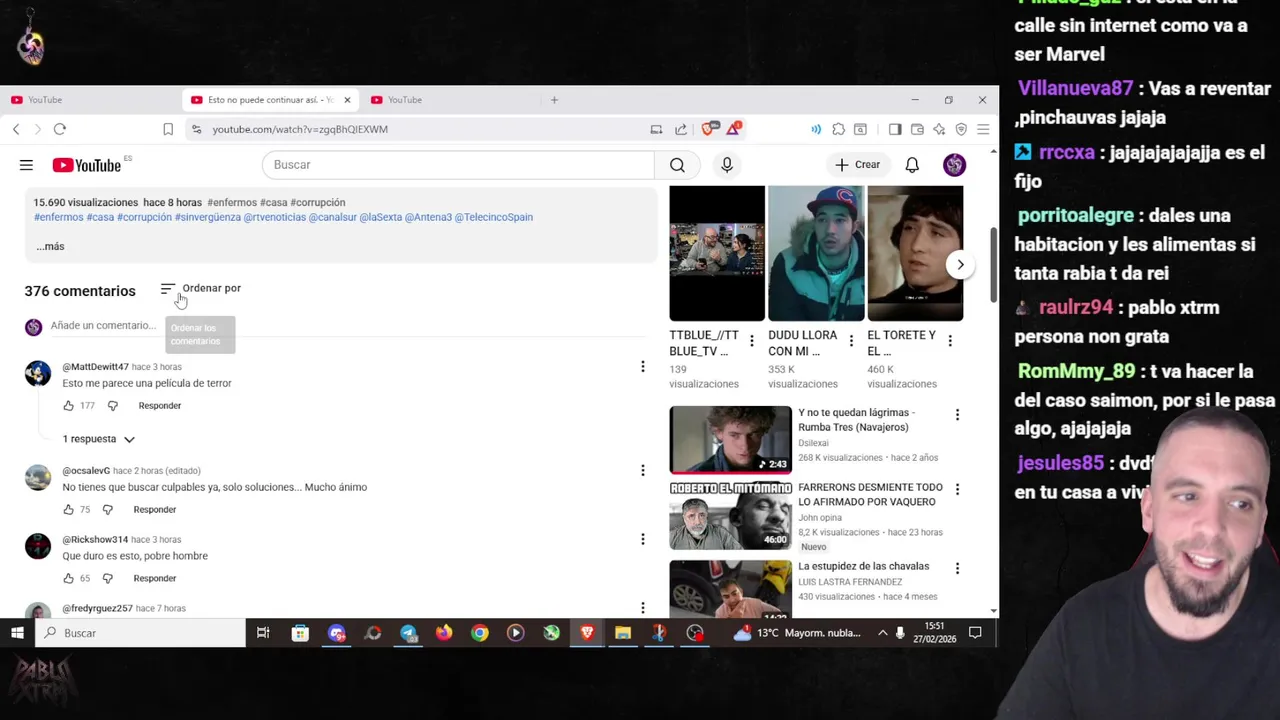Switch to the third YouTube tab
1280x720 pixels.
[x=450, y=100]
